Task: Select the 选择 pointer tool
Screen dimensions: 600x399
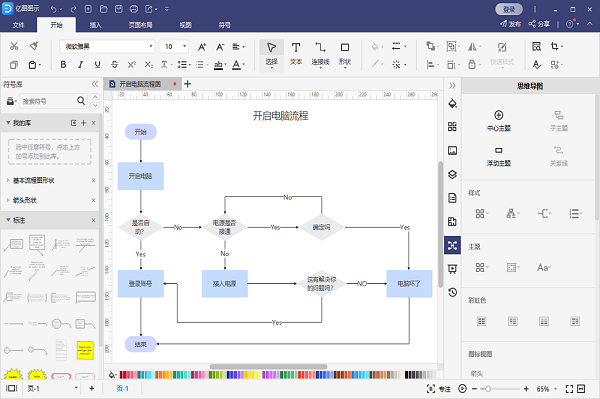Action: [x=272, y=55]
